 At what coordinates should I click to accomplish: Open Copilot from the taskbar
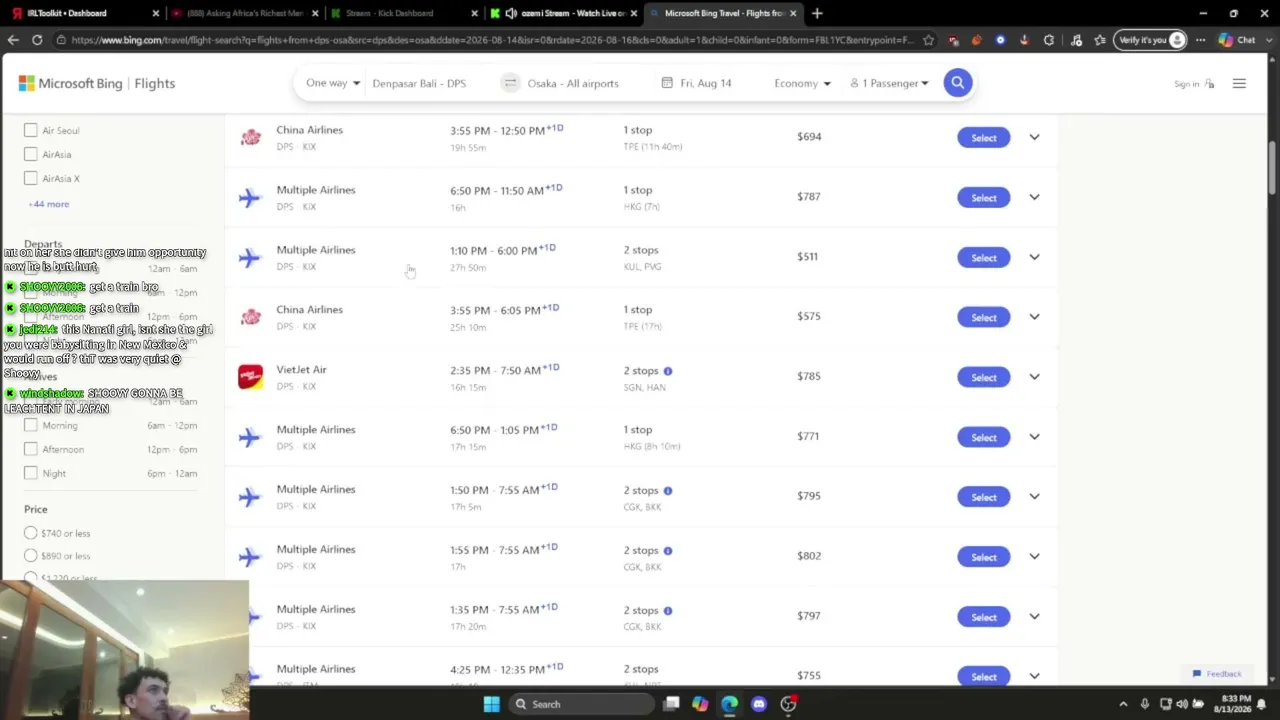[700, 704]
